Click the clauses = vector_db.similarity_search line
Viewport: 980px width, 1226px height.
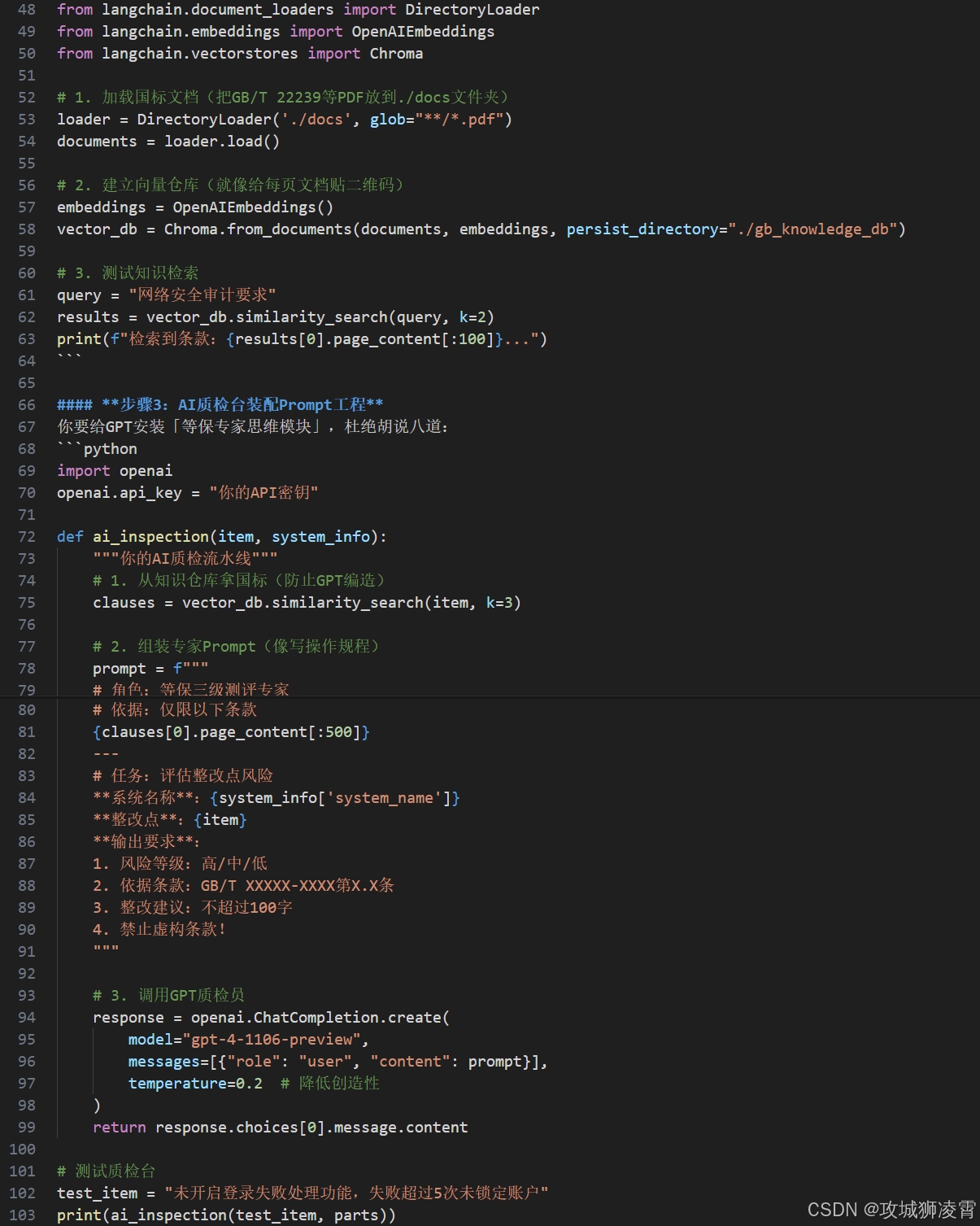click(x=307, y=603)
